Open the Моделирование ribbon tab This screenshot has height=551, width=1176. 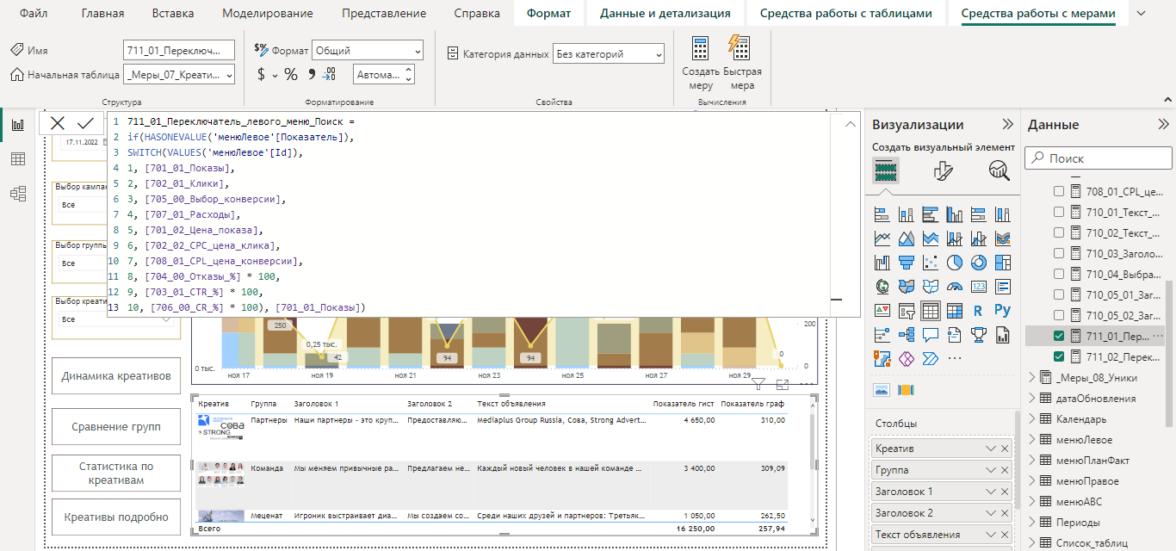click(267, 13)
